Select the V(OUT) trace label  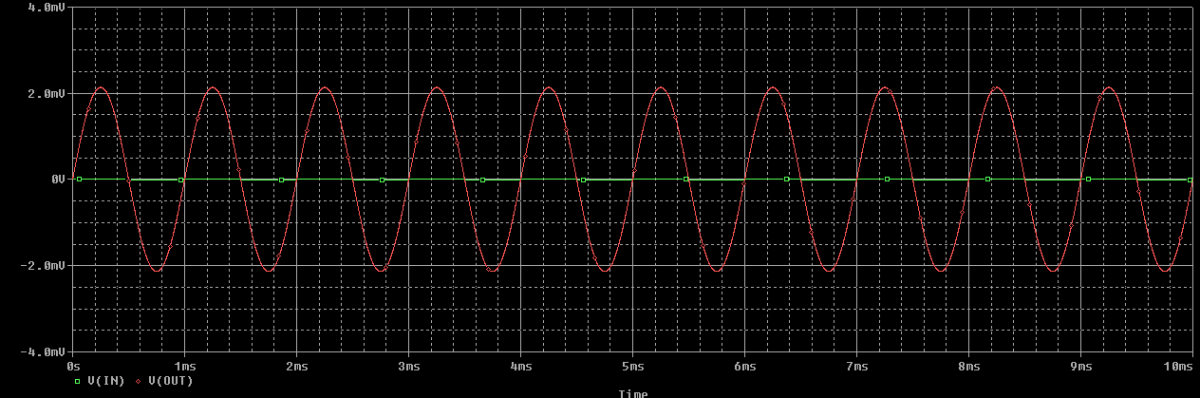tap(170, 381)
